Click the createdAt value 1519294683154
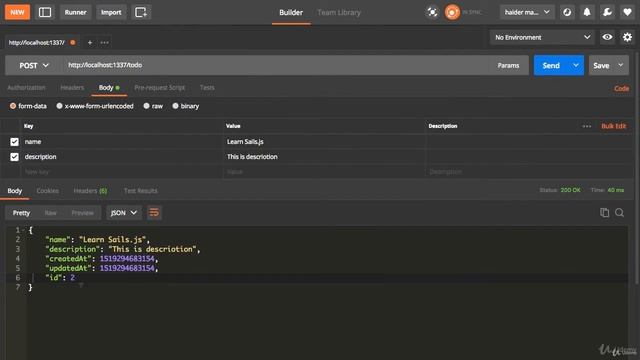This screenshot has width=640, height=360. [x=127, y=259]
